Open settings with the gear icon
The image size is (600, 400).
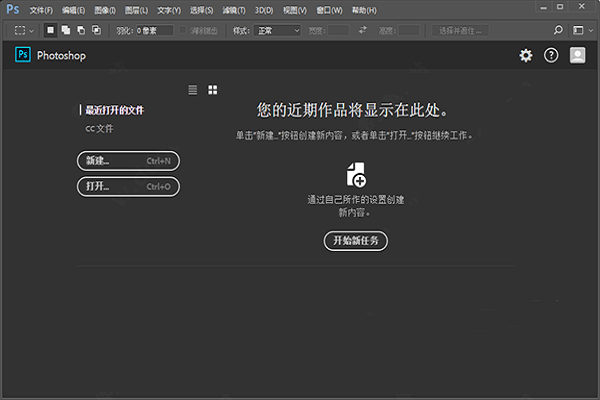[x=526, y=56]
